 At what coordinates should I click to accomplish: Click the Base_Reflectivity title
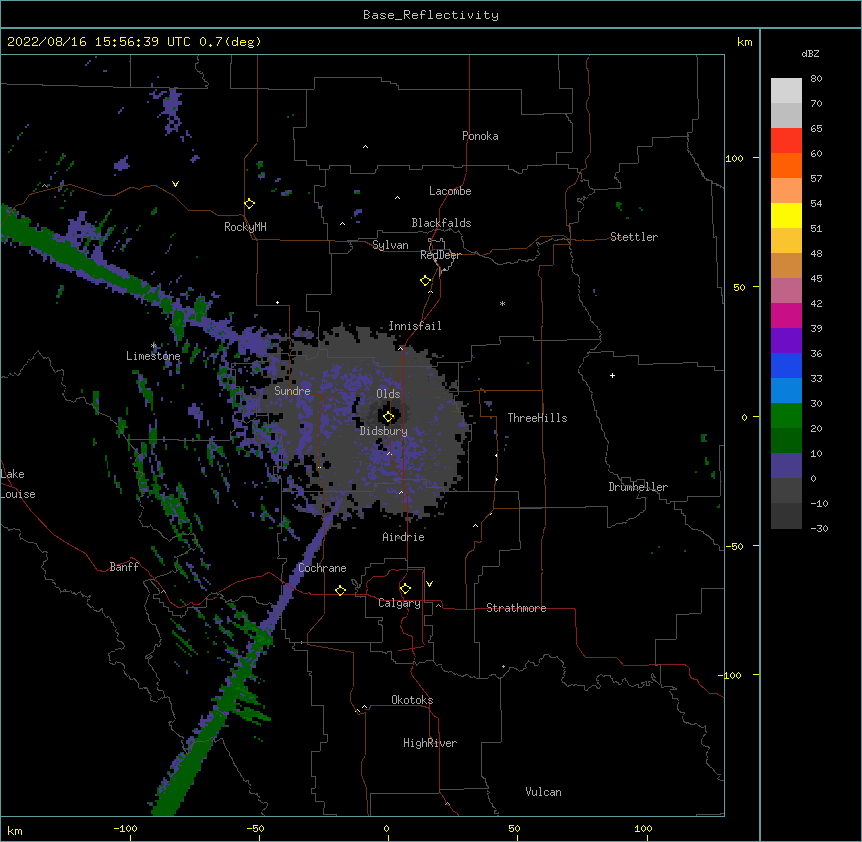tap(431, 15)
